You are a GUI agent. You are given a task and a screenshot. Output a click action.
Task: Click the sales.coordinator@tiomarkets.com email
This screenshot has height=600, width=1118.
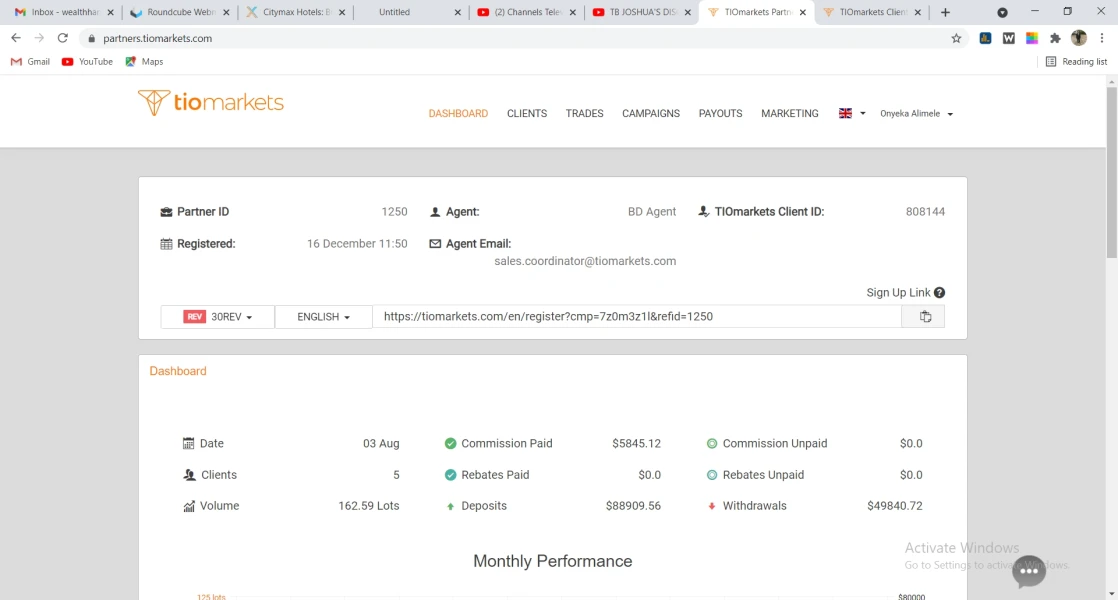585,261
